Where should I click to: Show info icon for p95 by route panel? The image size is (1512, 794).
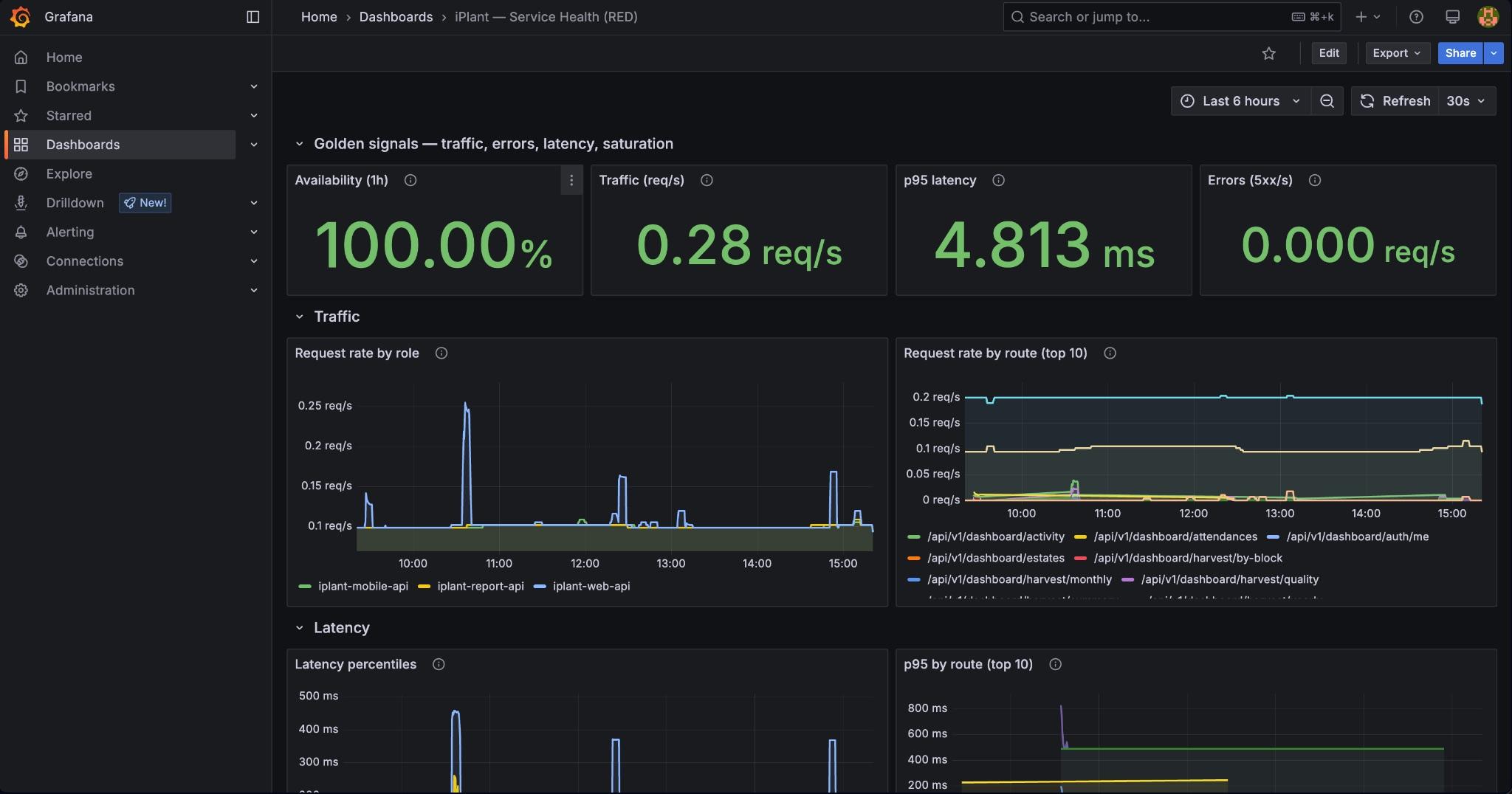pos(1055,664)
